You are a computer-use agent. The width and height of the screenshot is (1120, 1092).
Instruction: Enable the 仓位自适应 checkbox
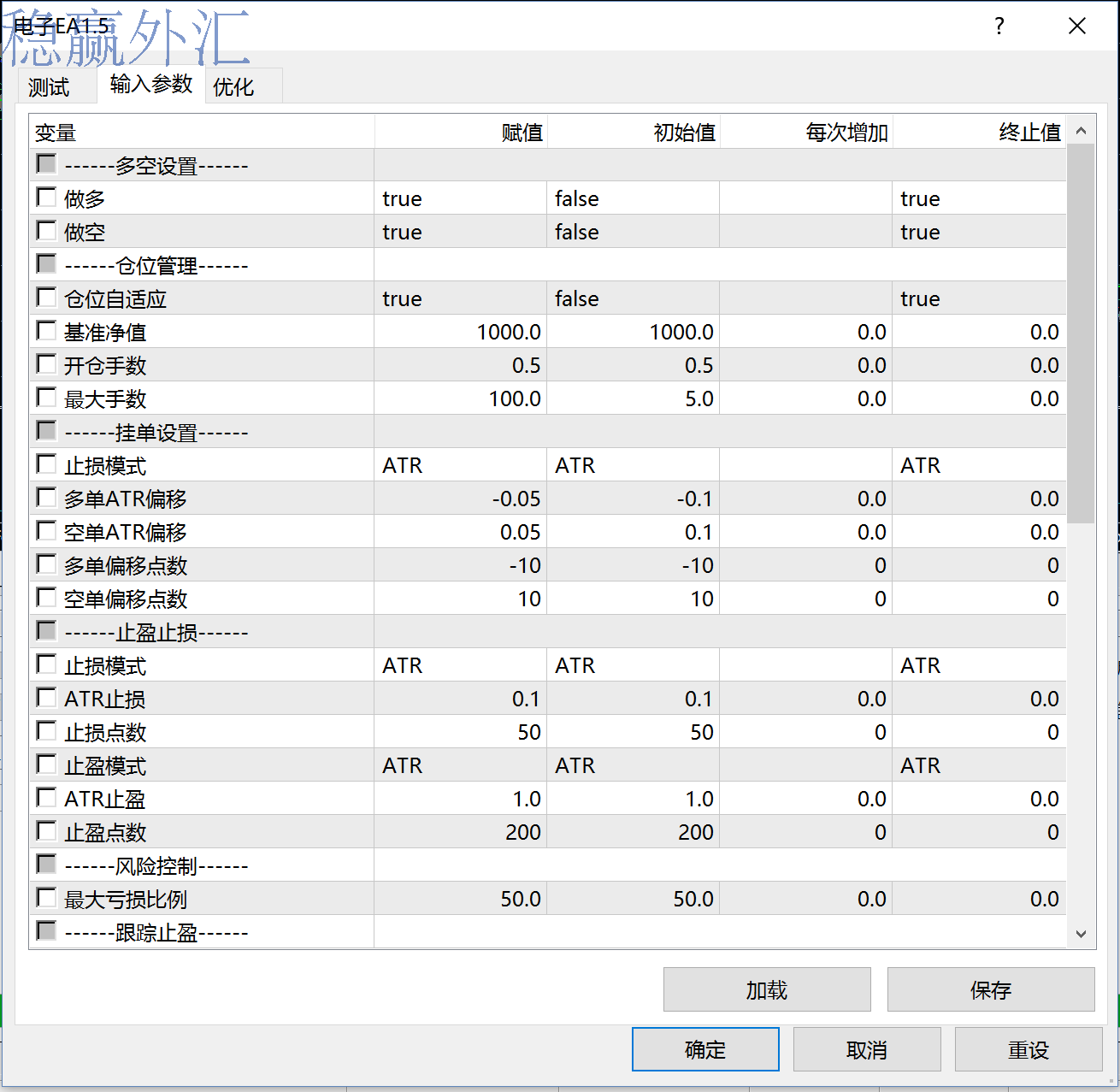[x=46, y=298]
